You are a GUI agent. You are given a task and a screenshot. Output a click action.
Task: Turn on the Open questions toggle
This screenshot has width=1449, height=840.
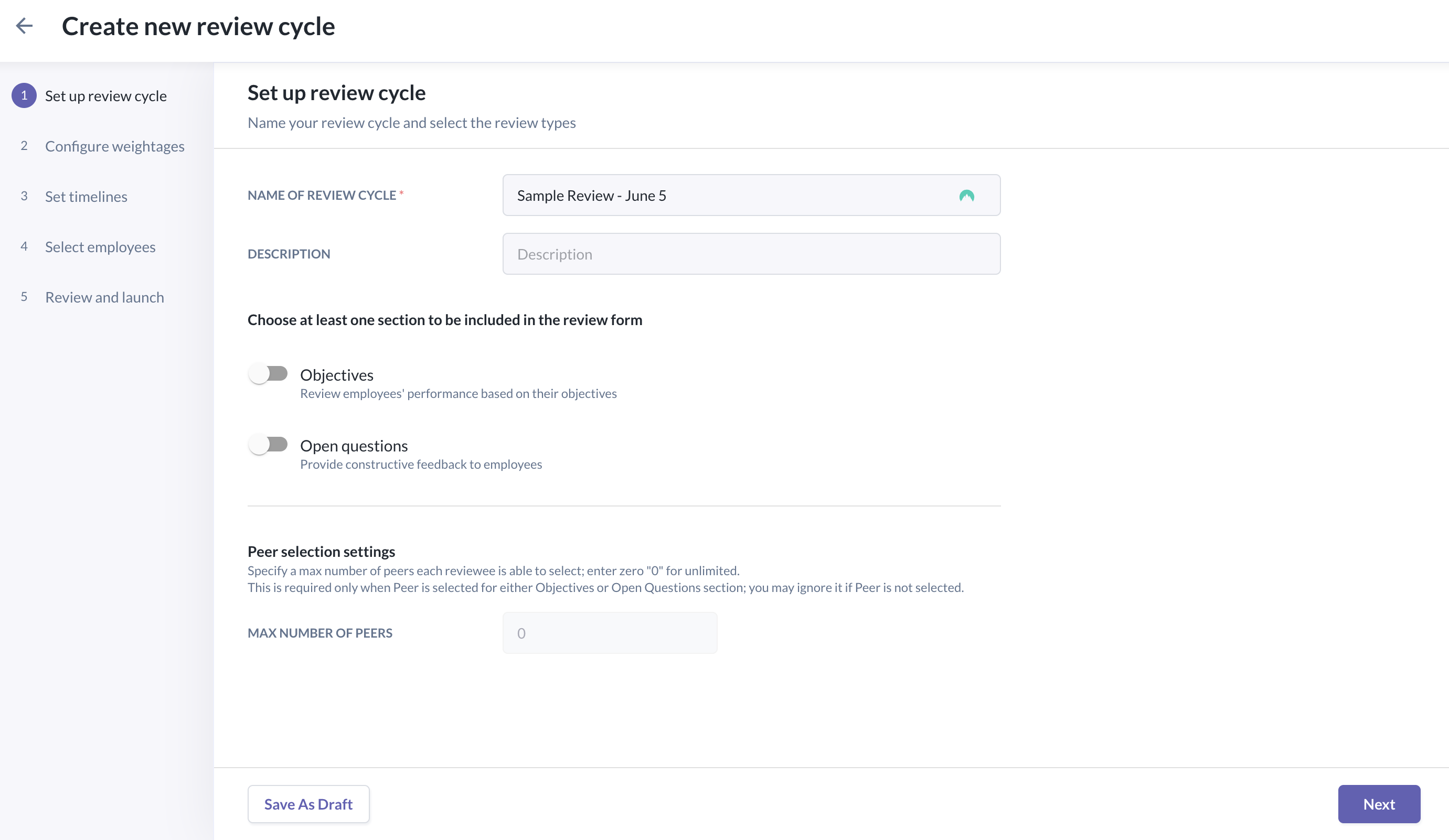pyautogui.click(x=268, y=445)
